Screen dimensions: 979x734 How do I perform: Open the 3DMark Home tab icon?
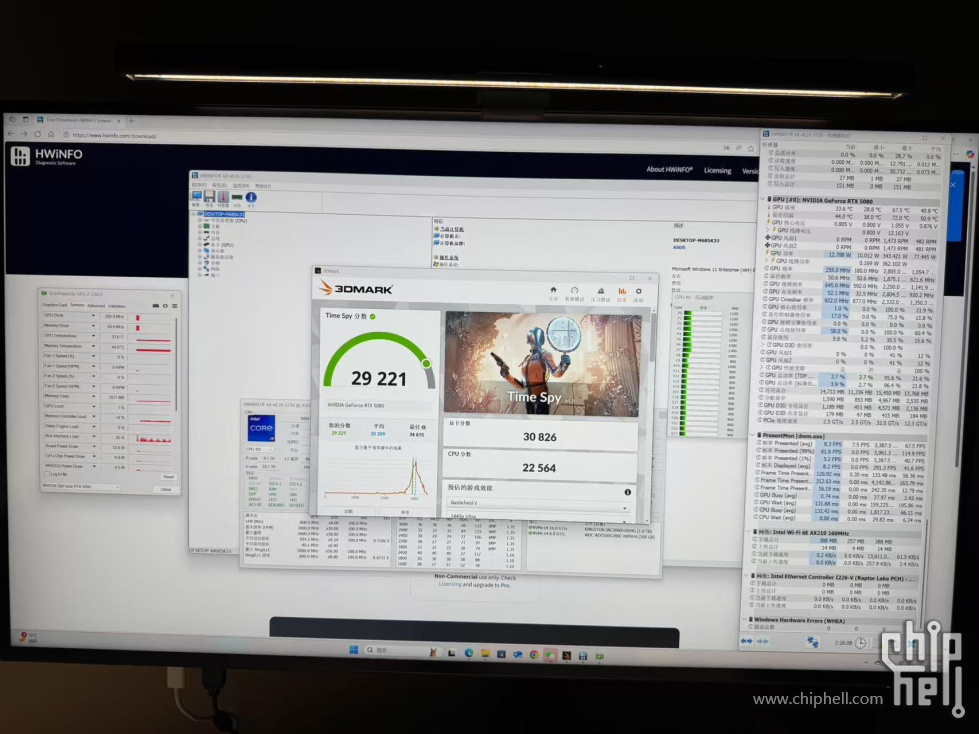(553, 291)
